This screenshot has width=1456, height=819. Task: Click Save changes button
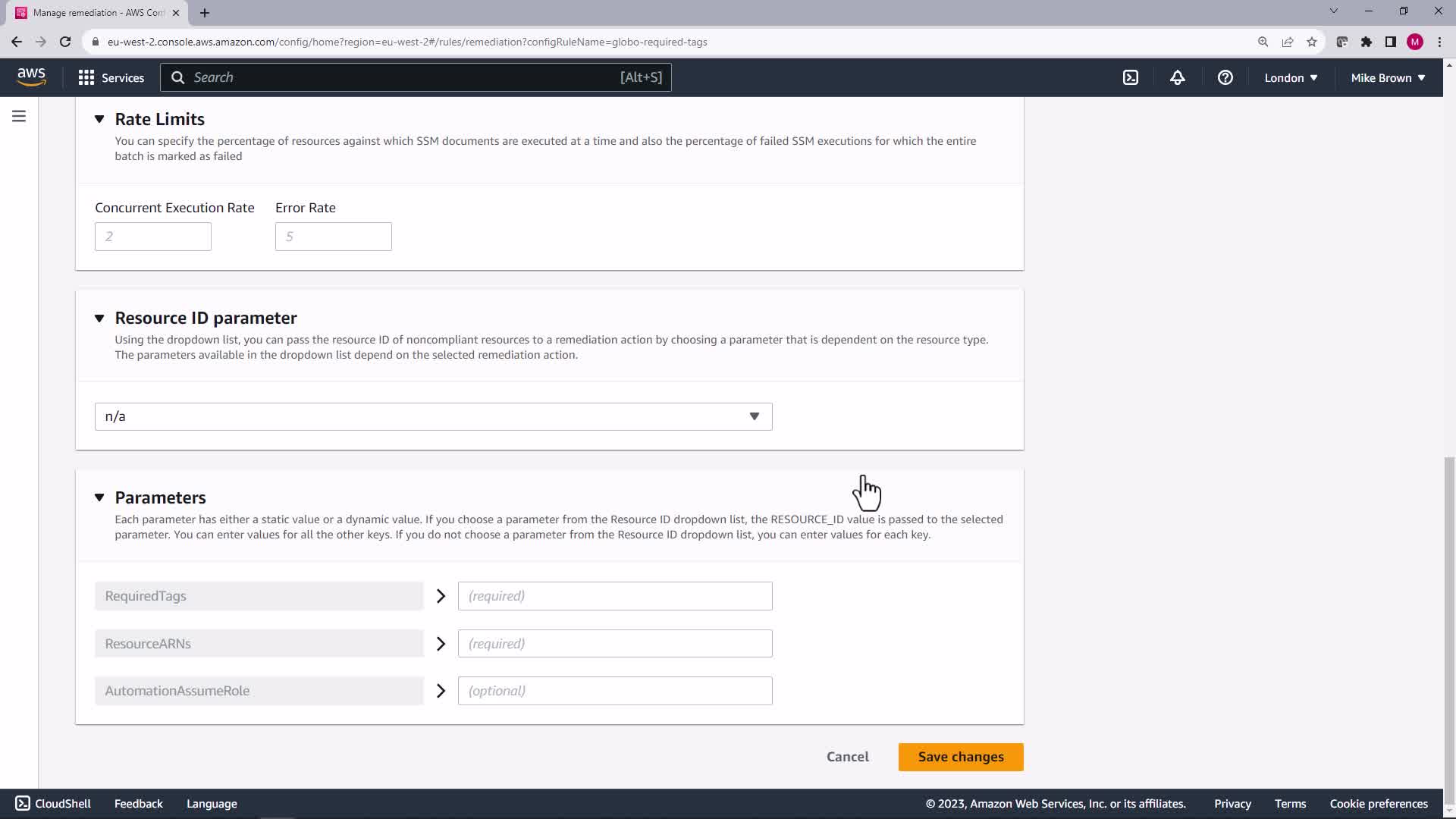(960, 757)
